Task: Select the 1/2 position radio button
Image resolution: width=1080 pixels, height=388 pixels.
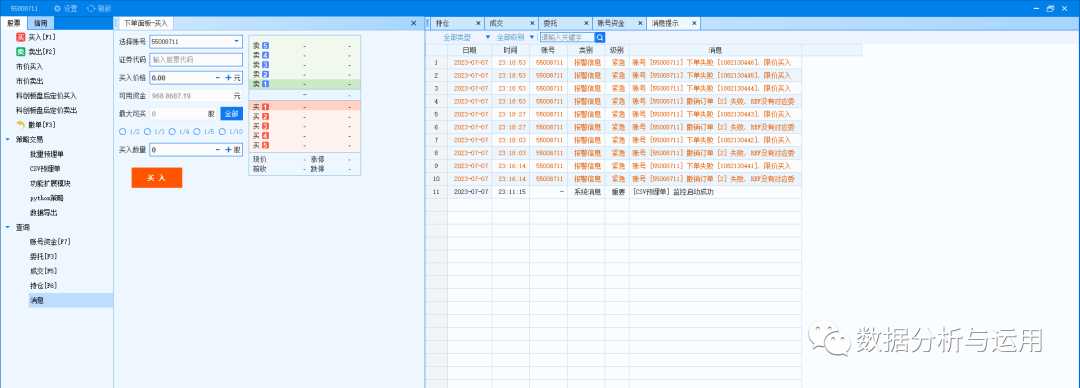Action: [123, 131]
